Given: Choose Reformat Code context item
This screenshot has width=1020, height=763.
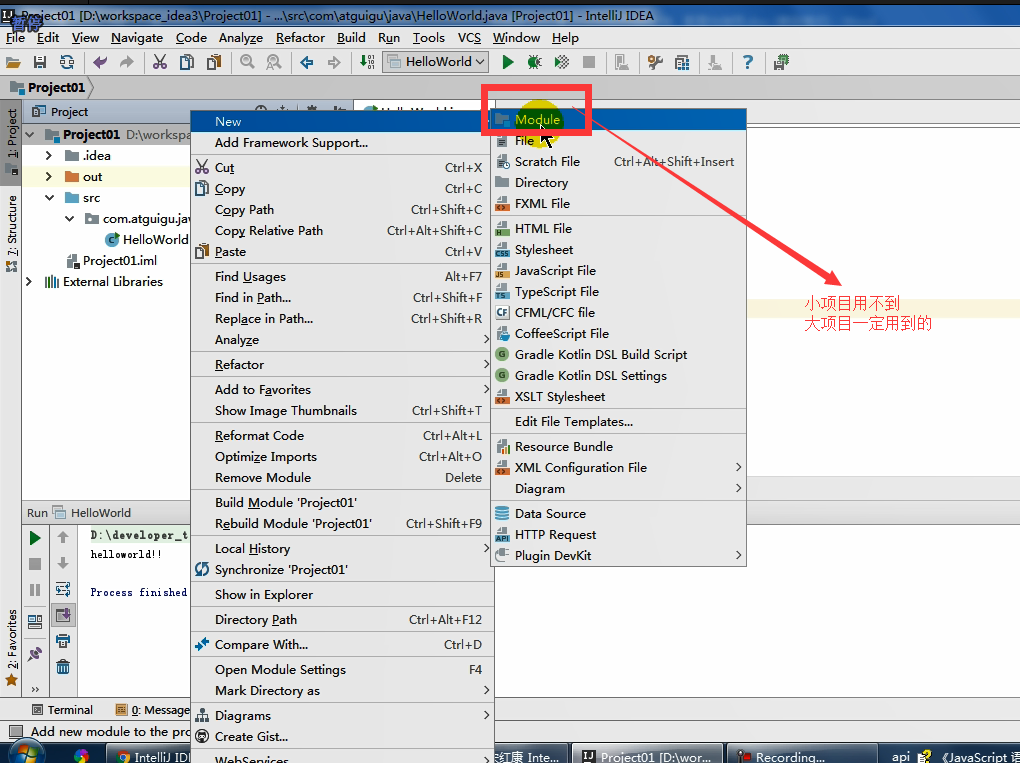Looking at the screenshot, I should tap(342, 436).
